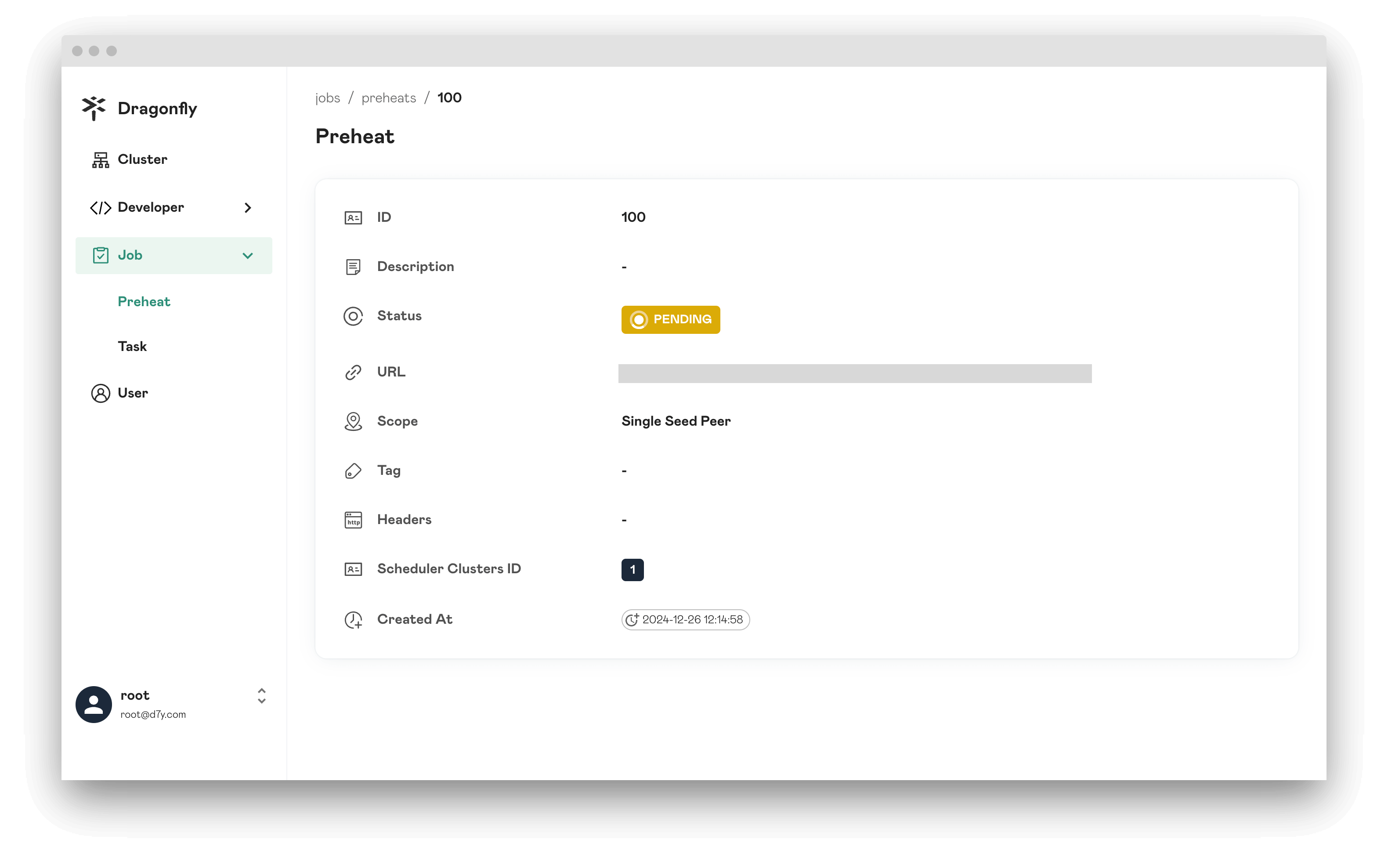Open the User section icon
Screen dimensions: 1388x868
coord(101,393)
